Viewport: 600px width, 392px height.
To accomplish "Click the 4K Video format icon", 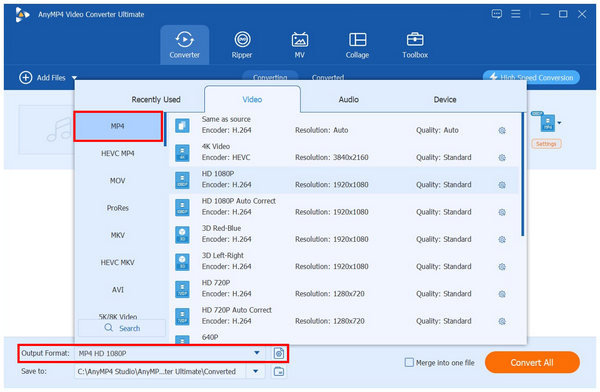I will pyautogui.click(x=182, y=153).
